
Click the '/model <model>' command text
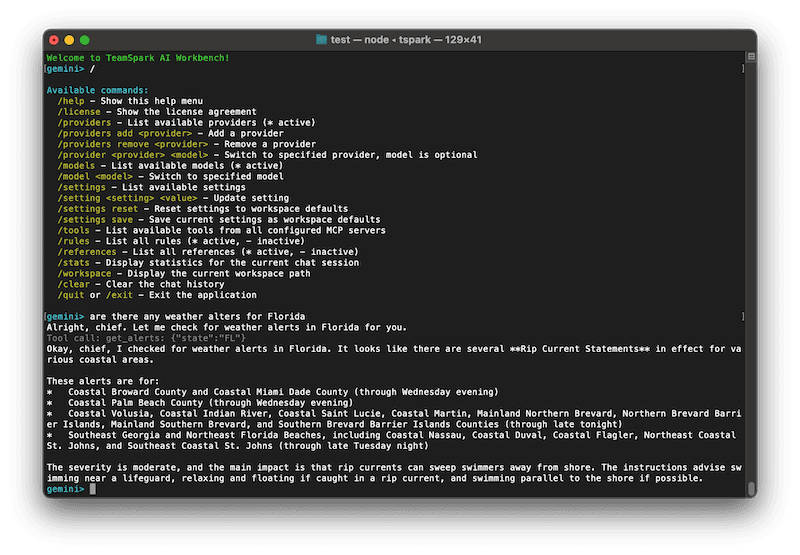coord(95,176)
